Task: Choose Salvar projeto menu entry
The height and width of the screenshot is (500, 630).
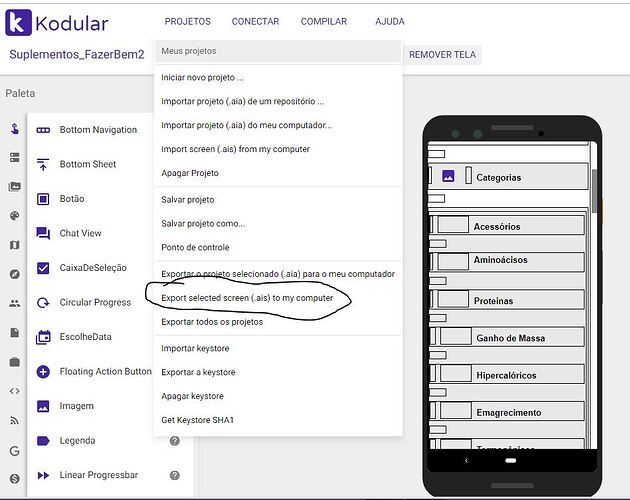Action: (x=278, y=200)
